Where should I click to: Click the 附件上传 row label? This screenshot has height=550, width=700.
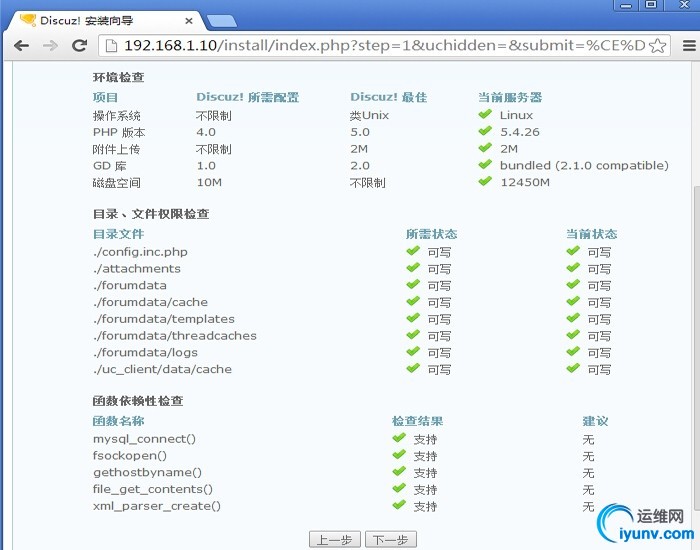(x=117, y=149)
